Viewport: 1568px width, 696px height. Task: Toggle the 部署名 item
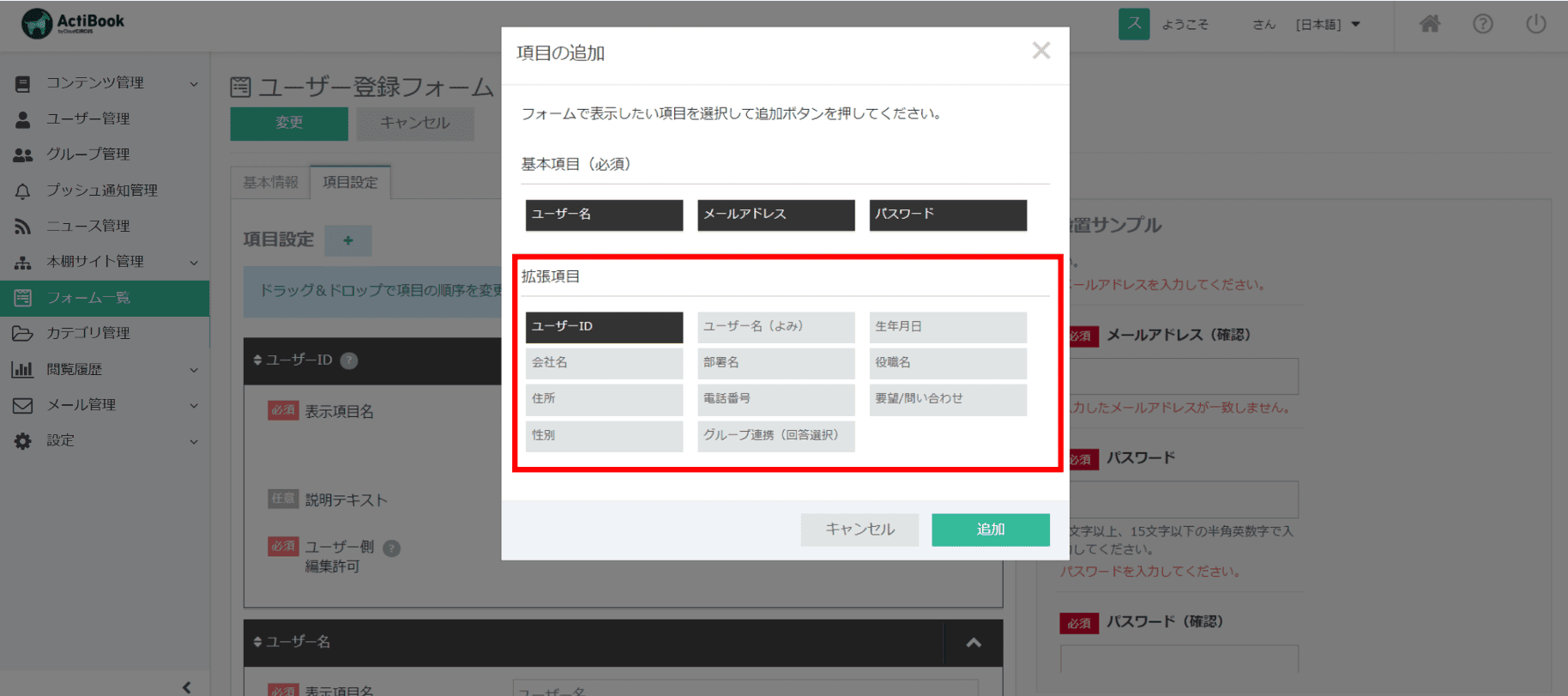776,363
